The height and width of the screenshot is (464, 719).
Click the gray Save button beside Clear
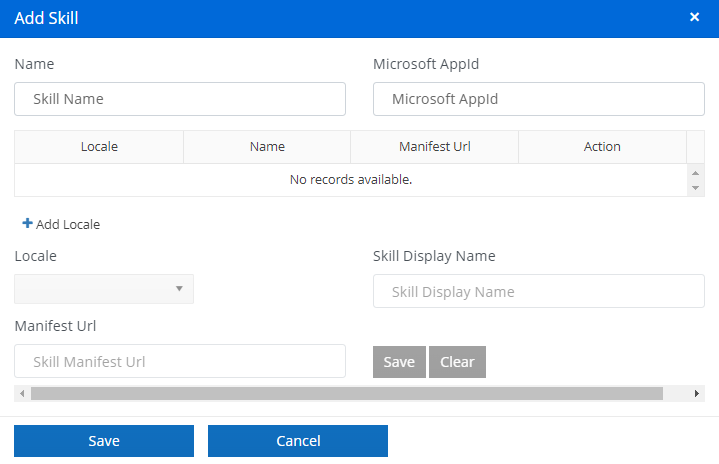399,362
